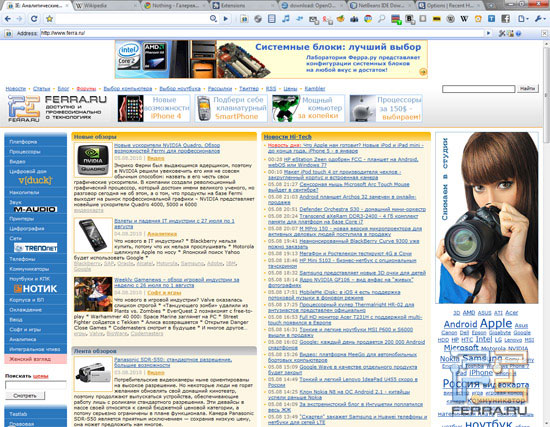Click the black W Wikipedia extension icon

[464, 19]
